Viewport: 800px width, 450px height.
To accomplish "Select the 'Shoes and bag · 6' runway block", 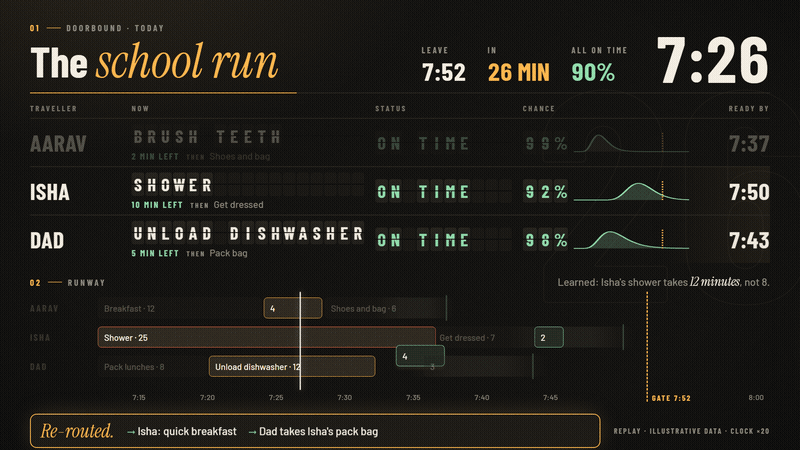I will pyautogui.click(x=386, y=309).
